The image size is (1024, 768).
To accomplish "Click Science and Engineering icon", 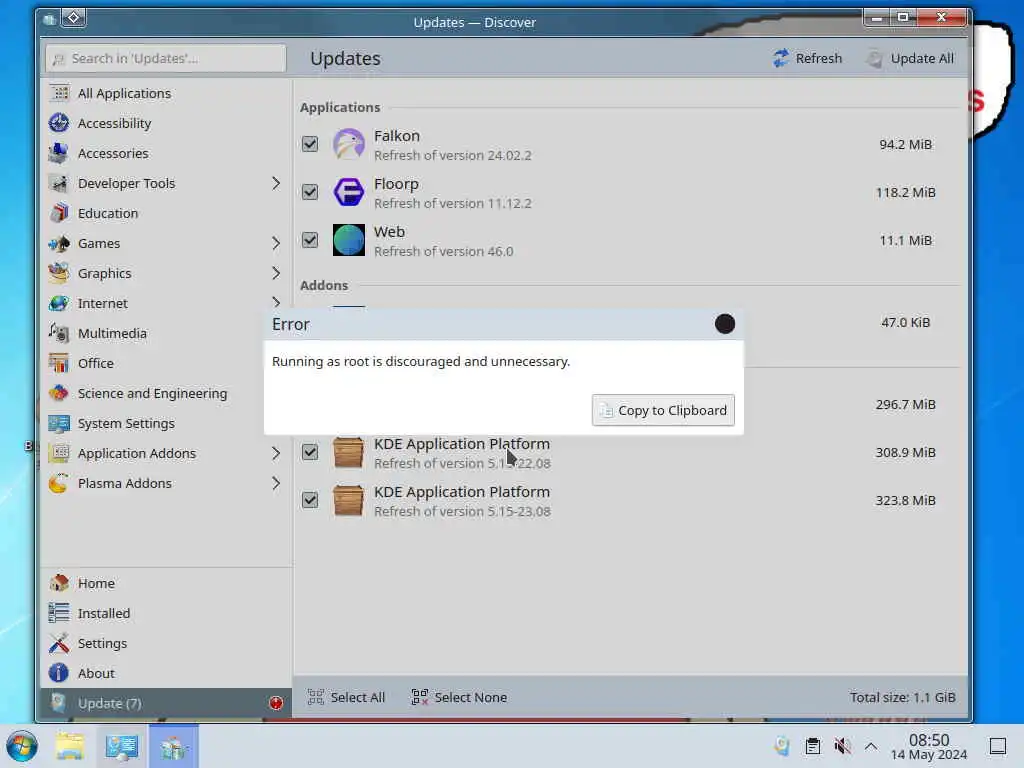I will pyautogui.click(x=59, y=394).
